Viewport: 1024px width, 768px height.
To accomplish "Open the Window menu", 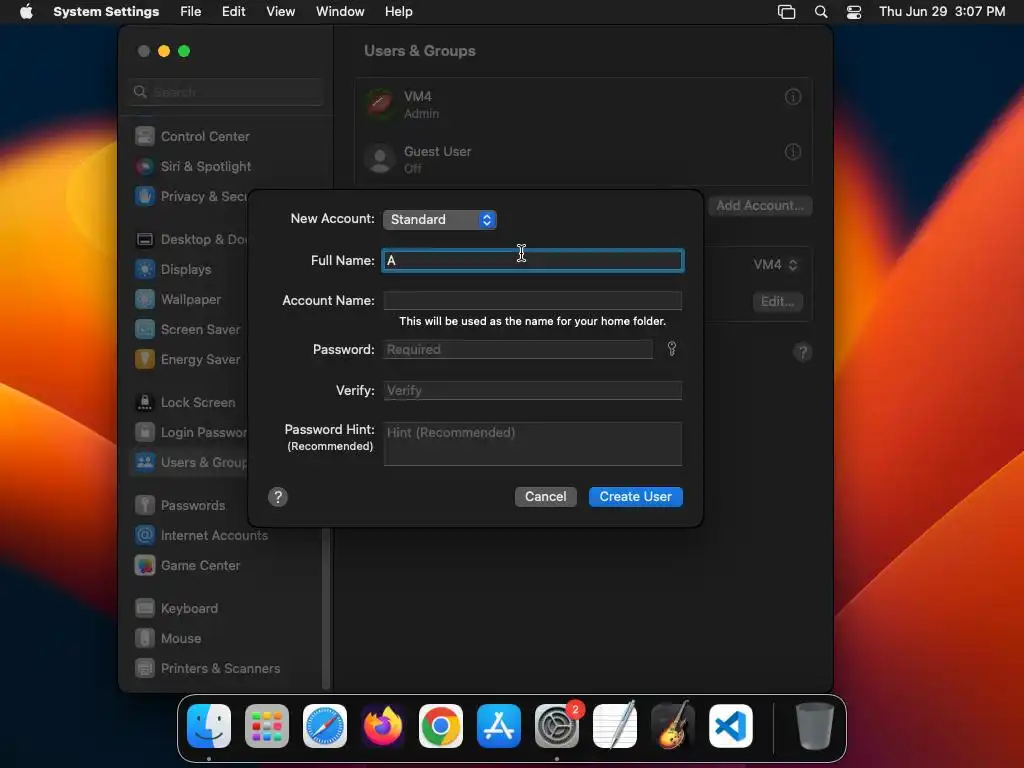I will coord(340,12).
